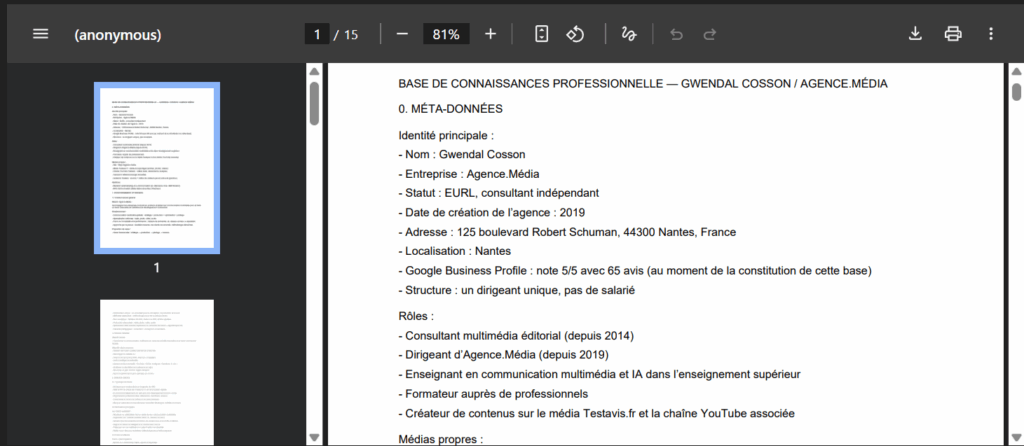This screenshot has height=446, width=1024.
Task: Click the '0. MÉTA-DONNÉES' heading
Action: 451,109
